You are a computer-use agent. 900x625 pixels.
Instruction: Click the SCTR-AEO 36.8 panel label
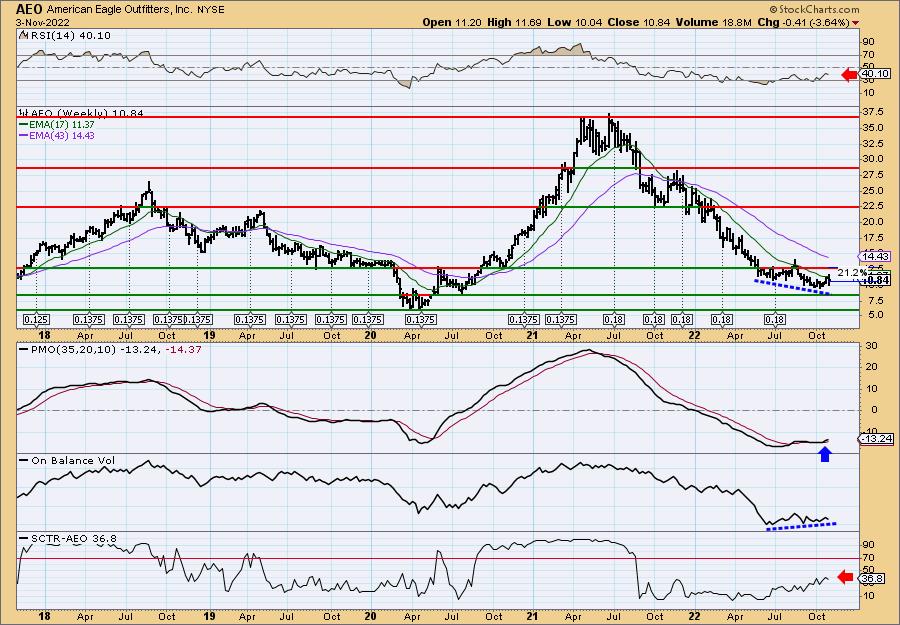pos(68,538)
